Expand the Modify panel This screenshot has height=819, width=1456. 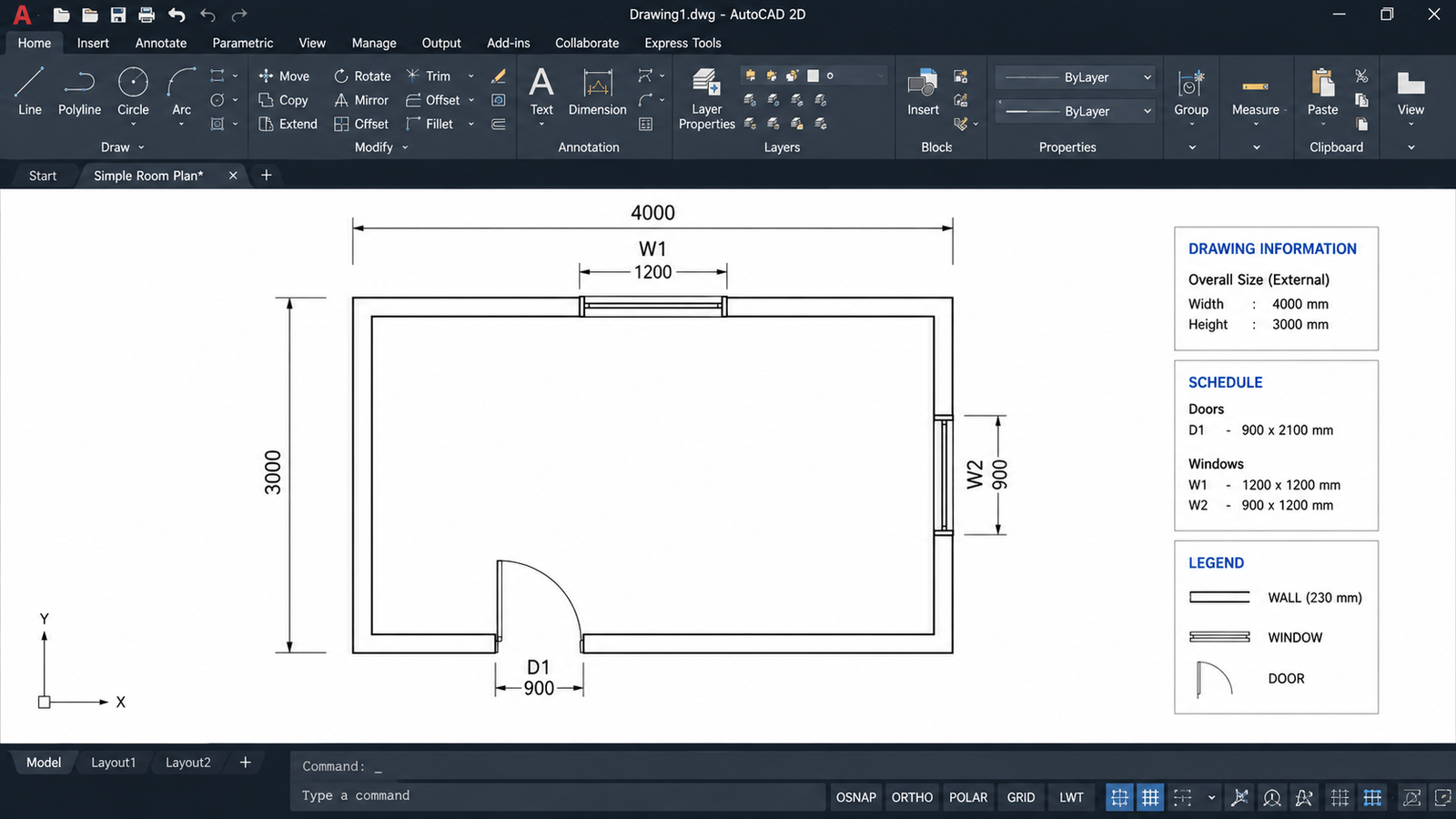pyautogui.click(x=381, y=147)
